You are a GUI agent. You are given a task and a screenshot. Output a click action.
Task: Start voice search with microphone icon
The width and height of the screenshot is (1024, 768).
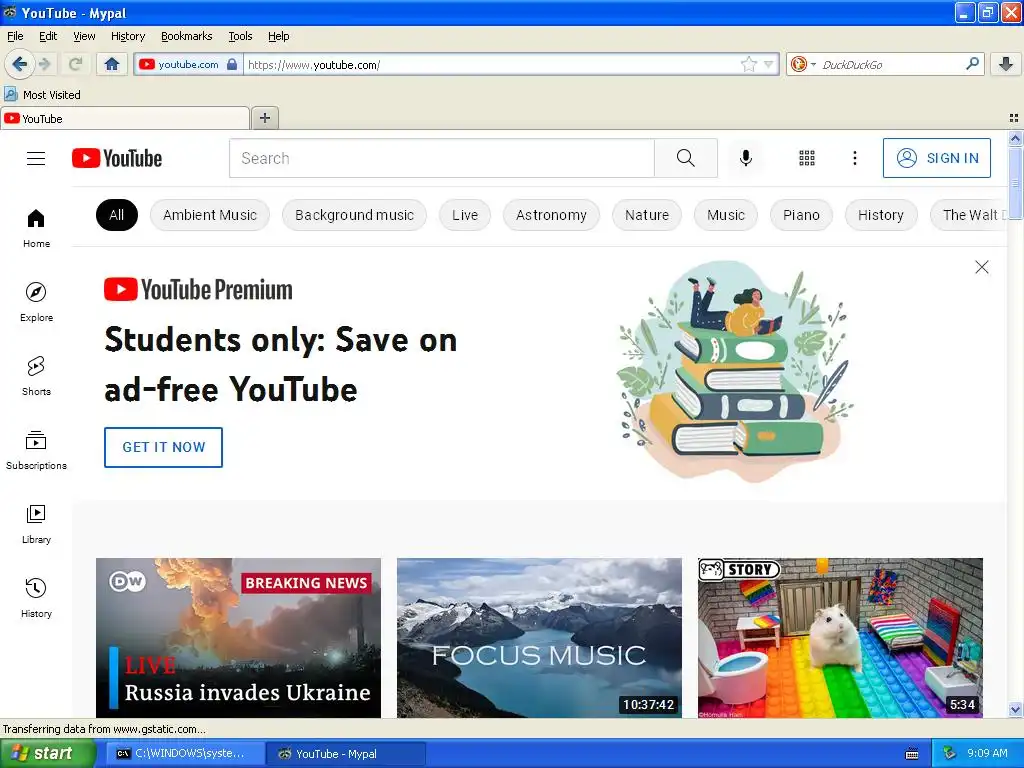tap(746, 158)
